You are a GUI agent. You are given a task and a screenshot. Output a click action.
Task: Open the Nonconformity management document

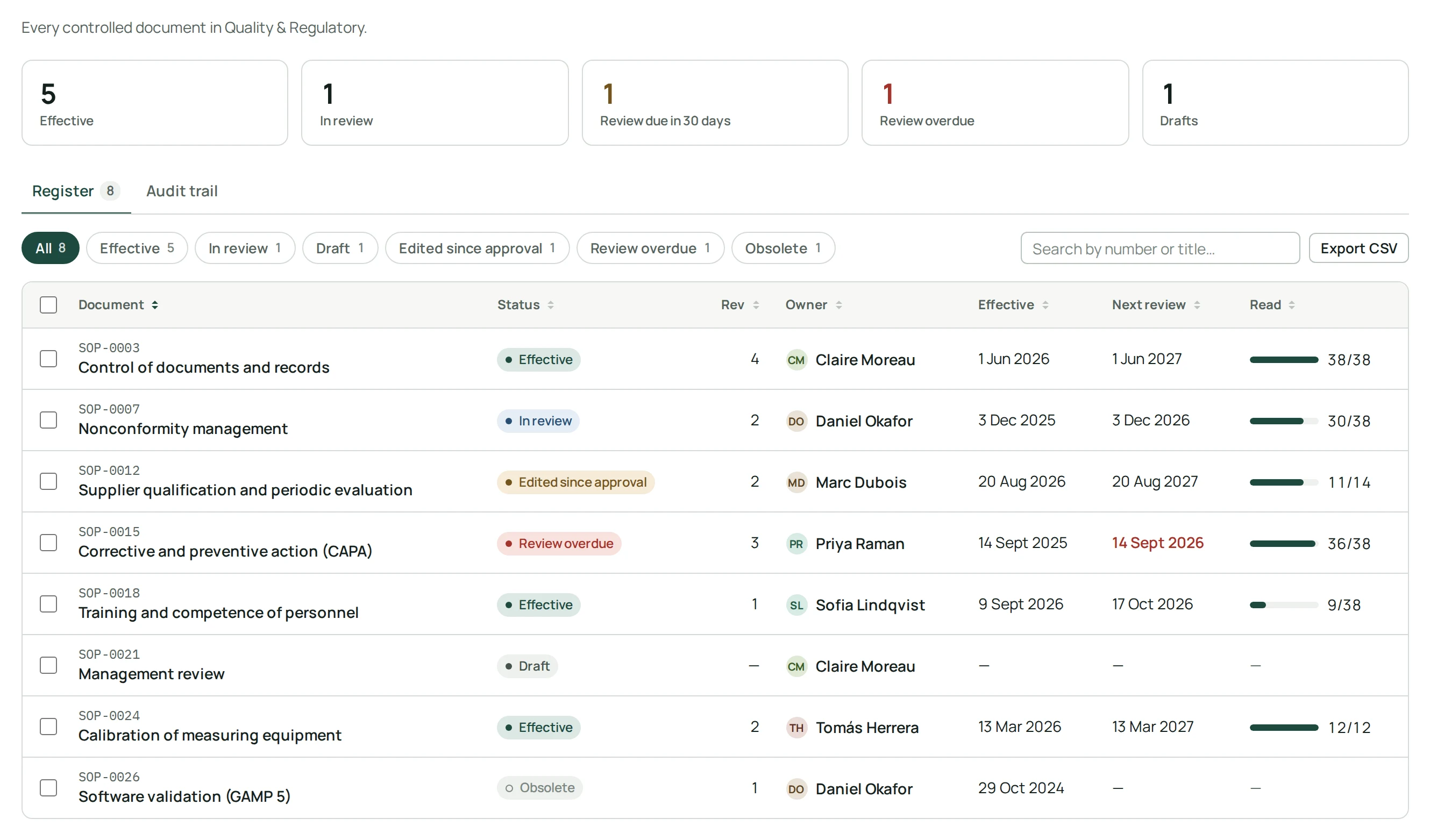tap(183, 429)
